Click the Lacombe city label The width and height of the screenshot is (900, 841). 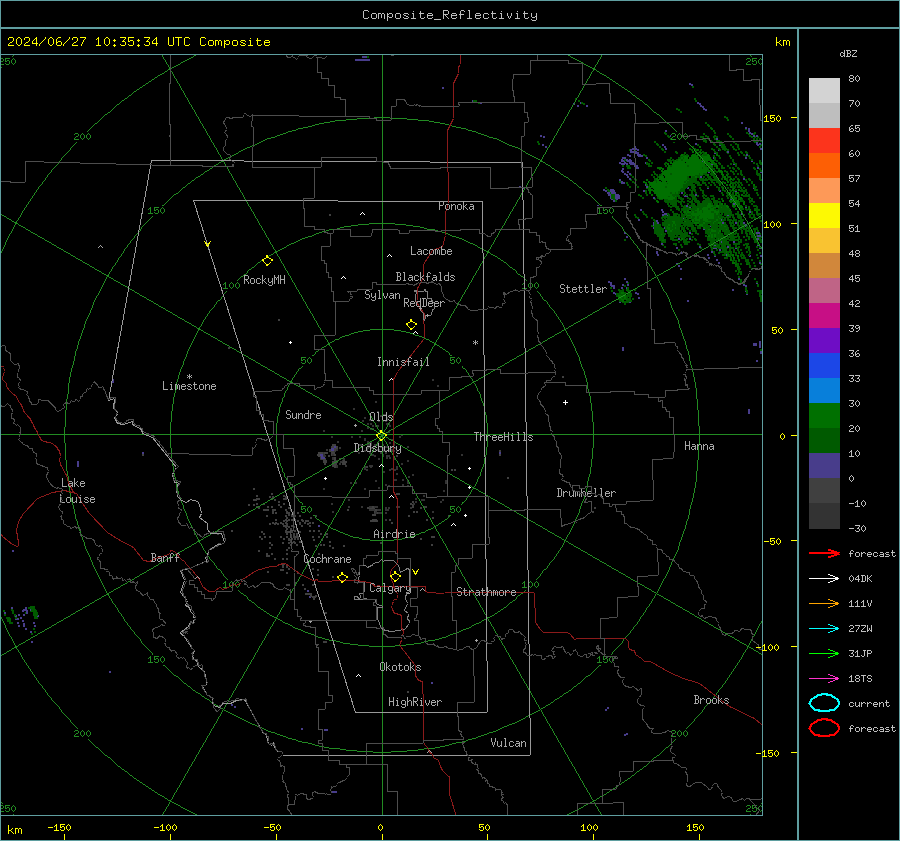coord(431,251)
